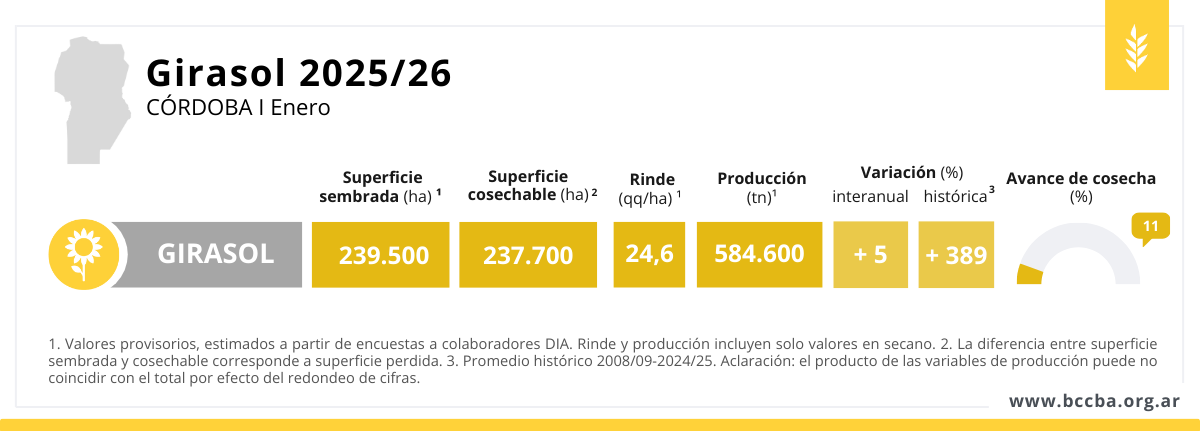Viewport: 1200px width, 431px height.
Task: Click the gray GIRASOL label box
Action: point(214,254)
